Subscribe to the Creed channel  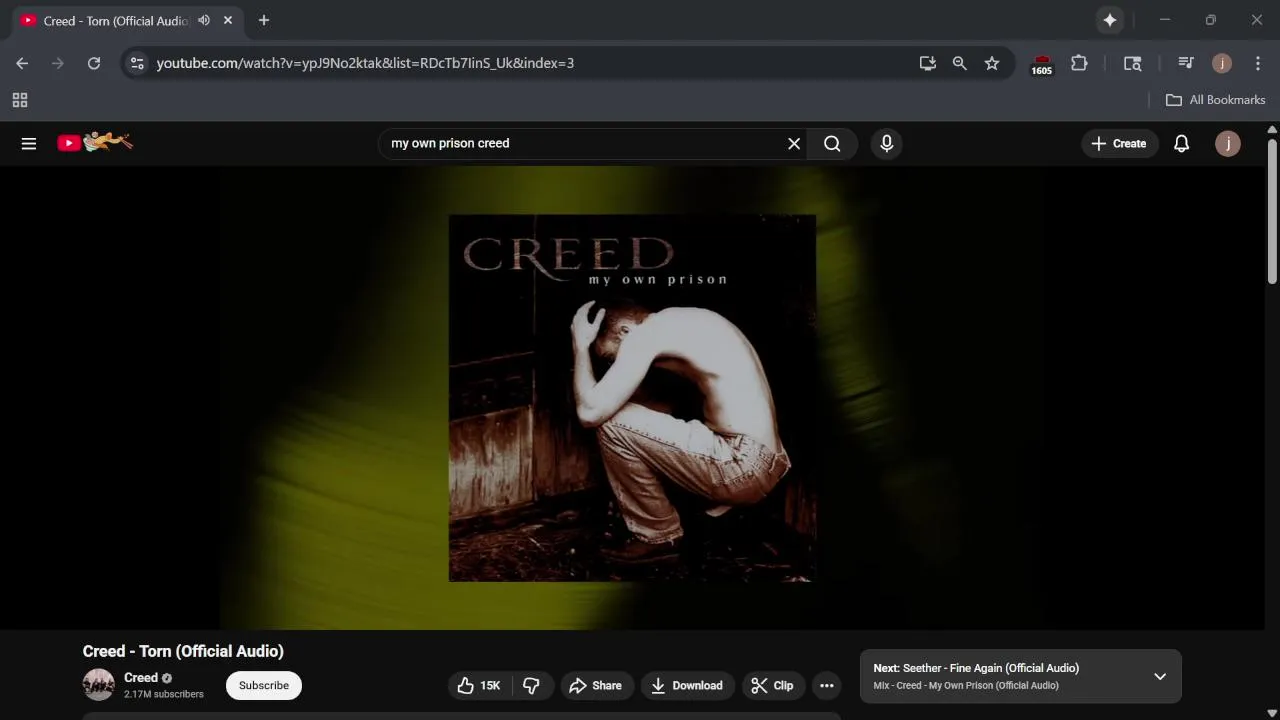264,685
